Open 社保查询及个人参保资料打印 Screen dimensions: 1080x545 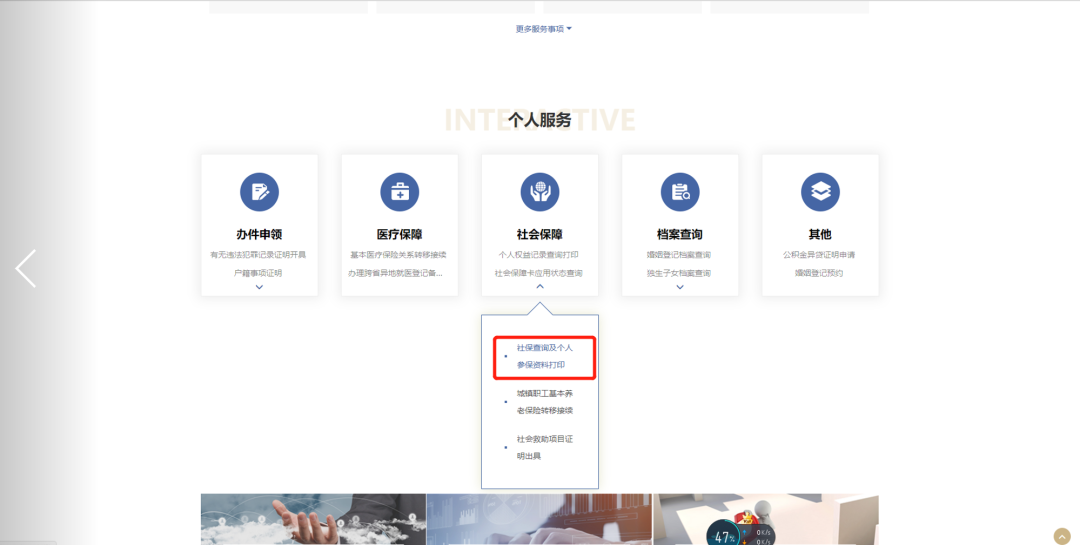point(544,356)
